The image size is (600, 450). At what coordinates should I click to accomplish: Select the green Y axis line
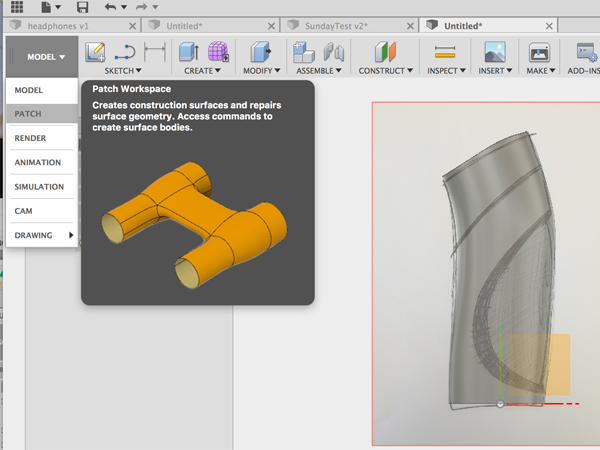pyautogui.click(x=500, y=363)
